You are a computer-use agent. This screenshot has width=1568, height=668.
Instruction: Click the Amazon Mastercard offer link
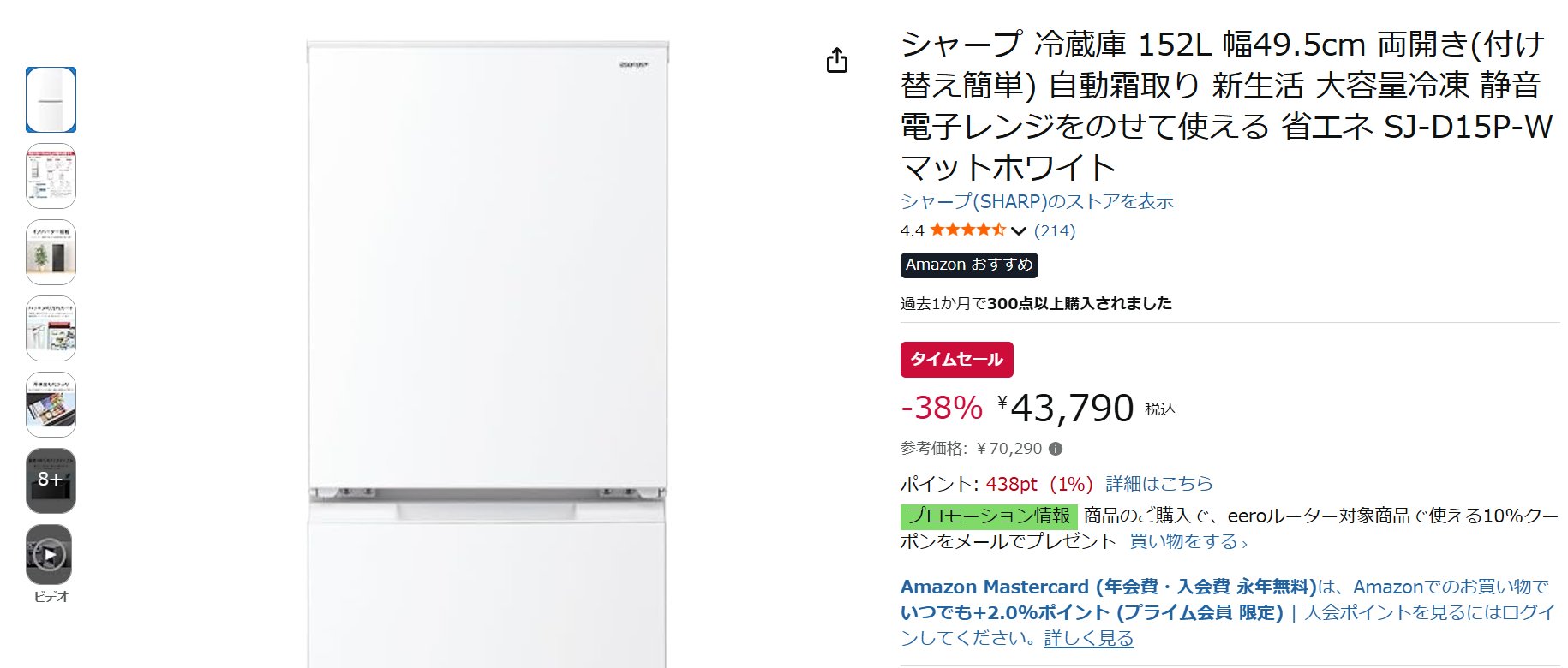pos(1107,587)
